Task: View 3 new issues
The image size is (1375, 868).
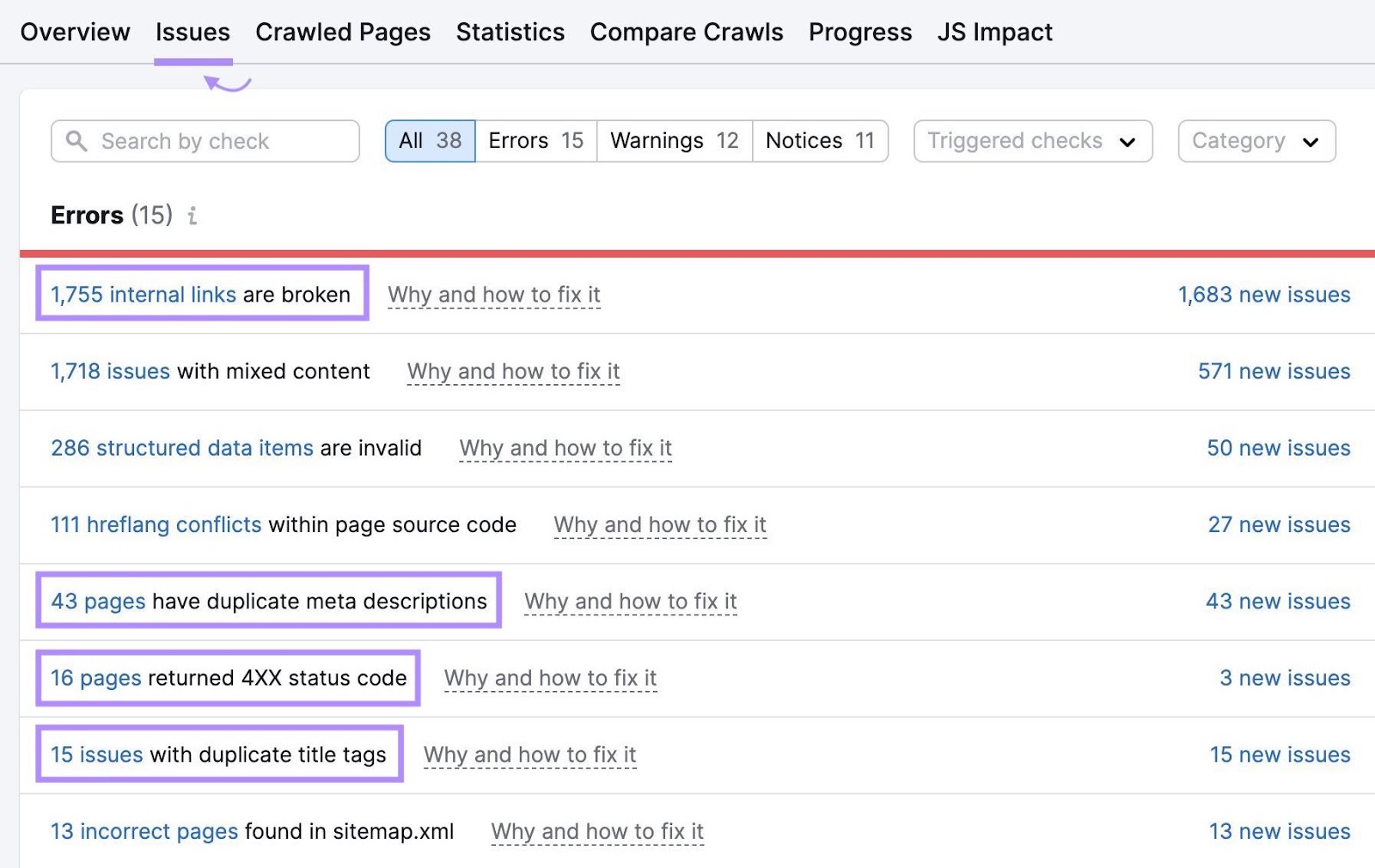Action: click(x=1286, y=678)
